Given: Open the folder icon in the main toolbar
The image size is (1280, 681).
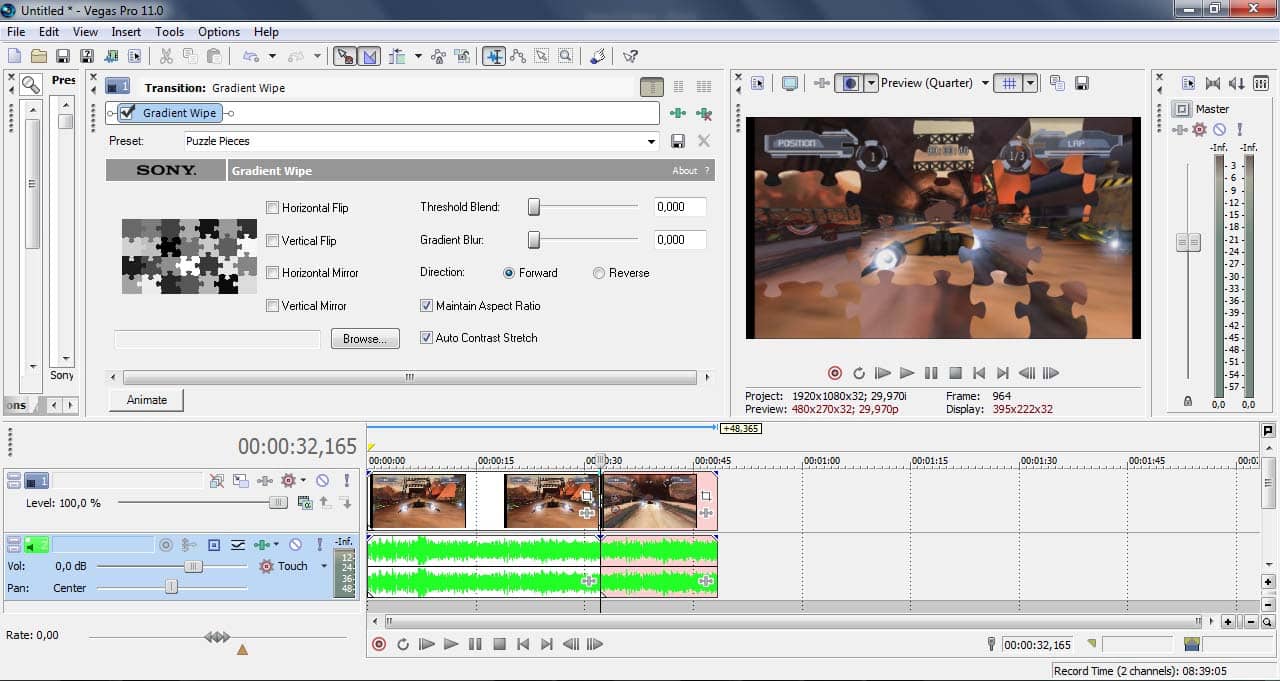Looking at the screenshot, I should pos(39,56).
